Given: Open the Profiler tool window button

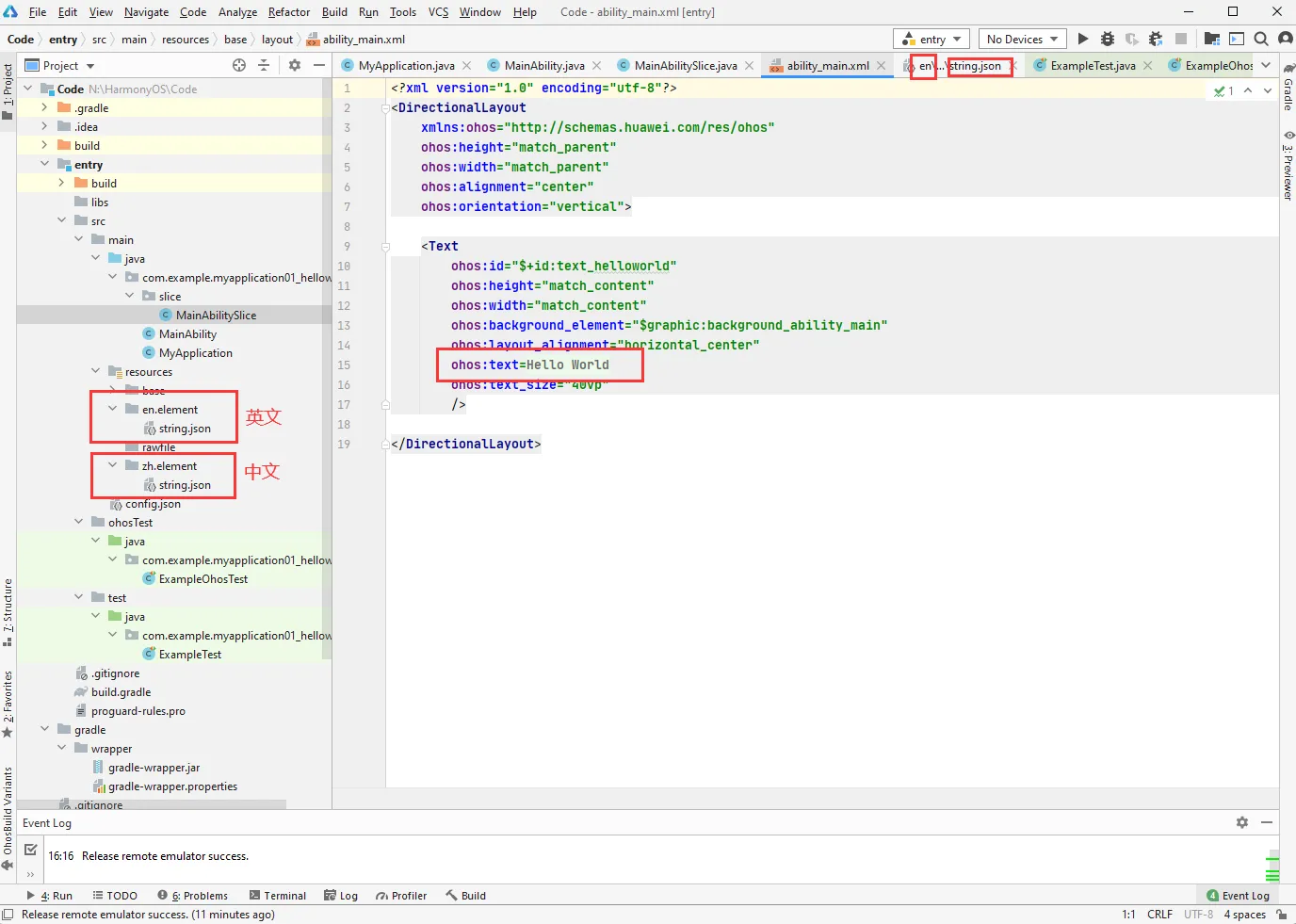Looking at the screenshot, I should point(401,896).
